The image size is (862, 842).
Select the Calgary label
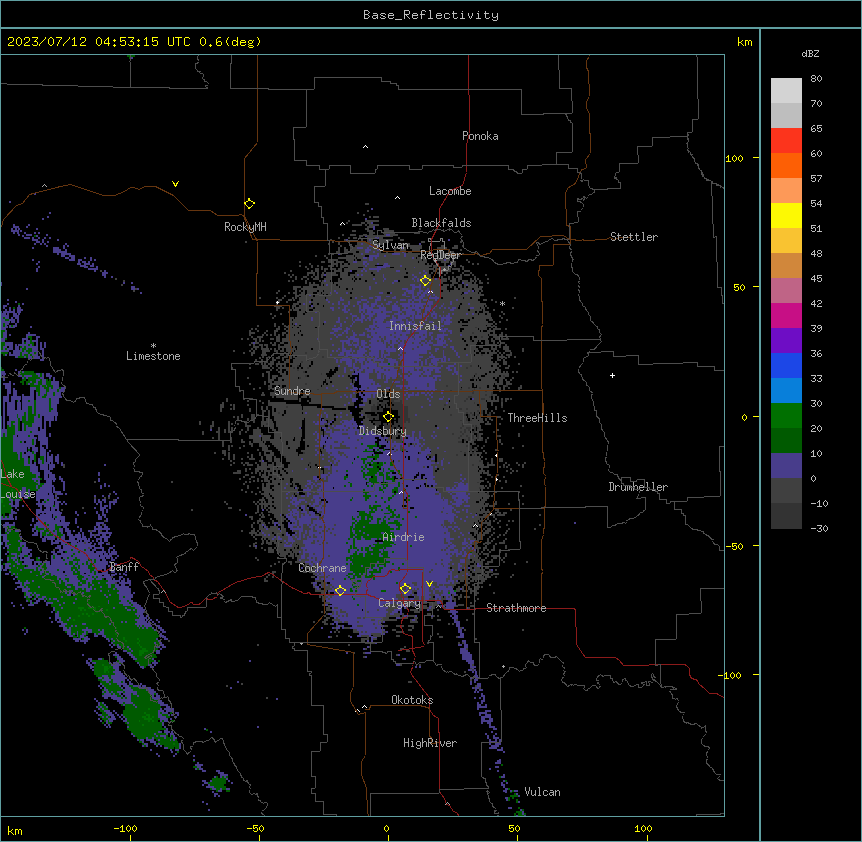(399, 603)
